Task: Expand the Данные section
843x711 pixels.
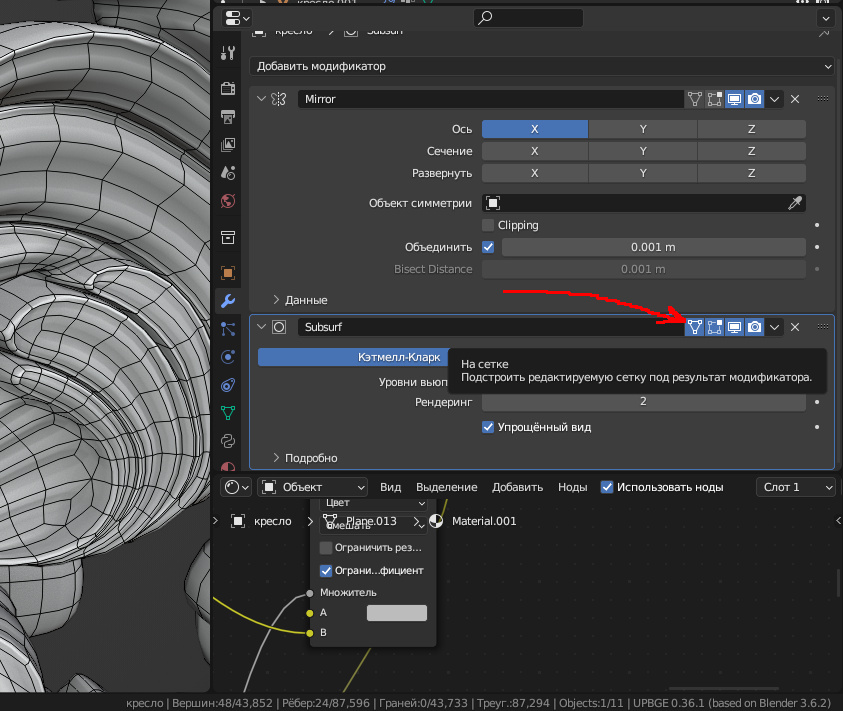Action: [x=300, y=300]
